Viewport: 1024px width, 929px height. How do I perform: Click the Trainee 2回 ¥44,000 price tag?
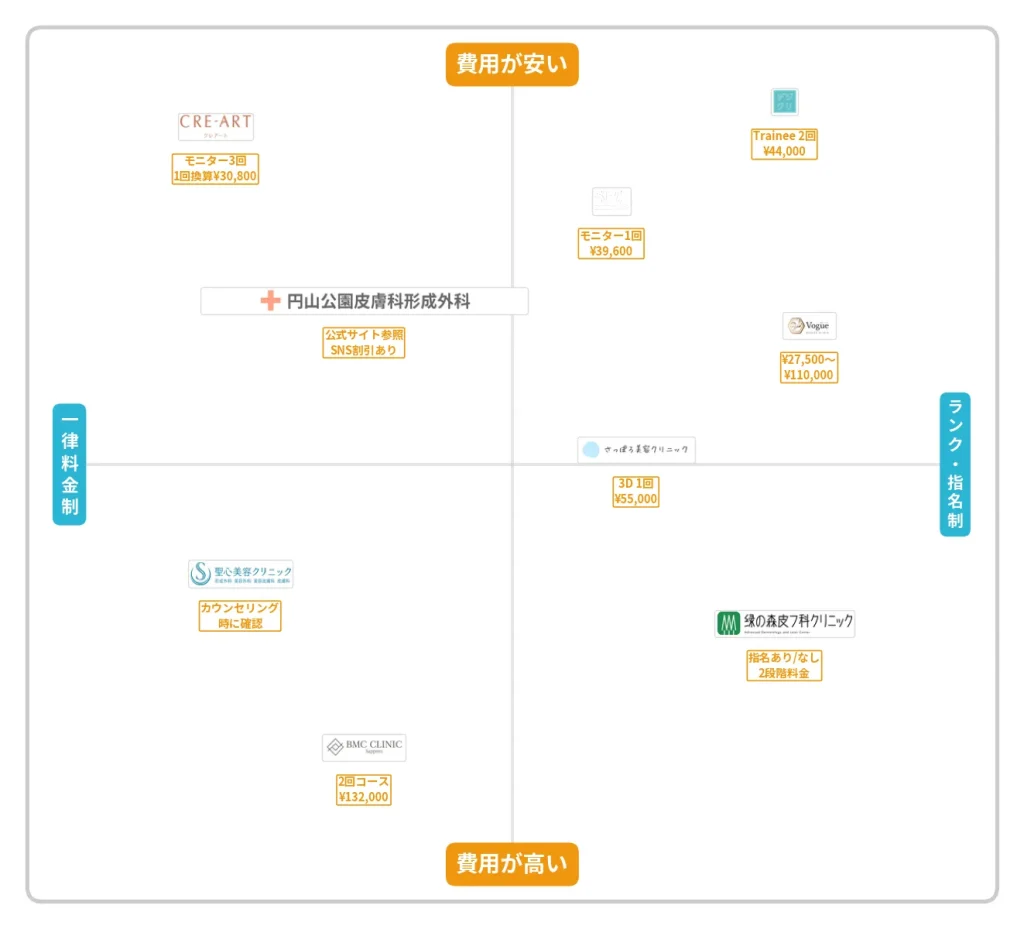784,144
